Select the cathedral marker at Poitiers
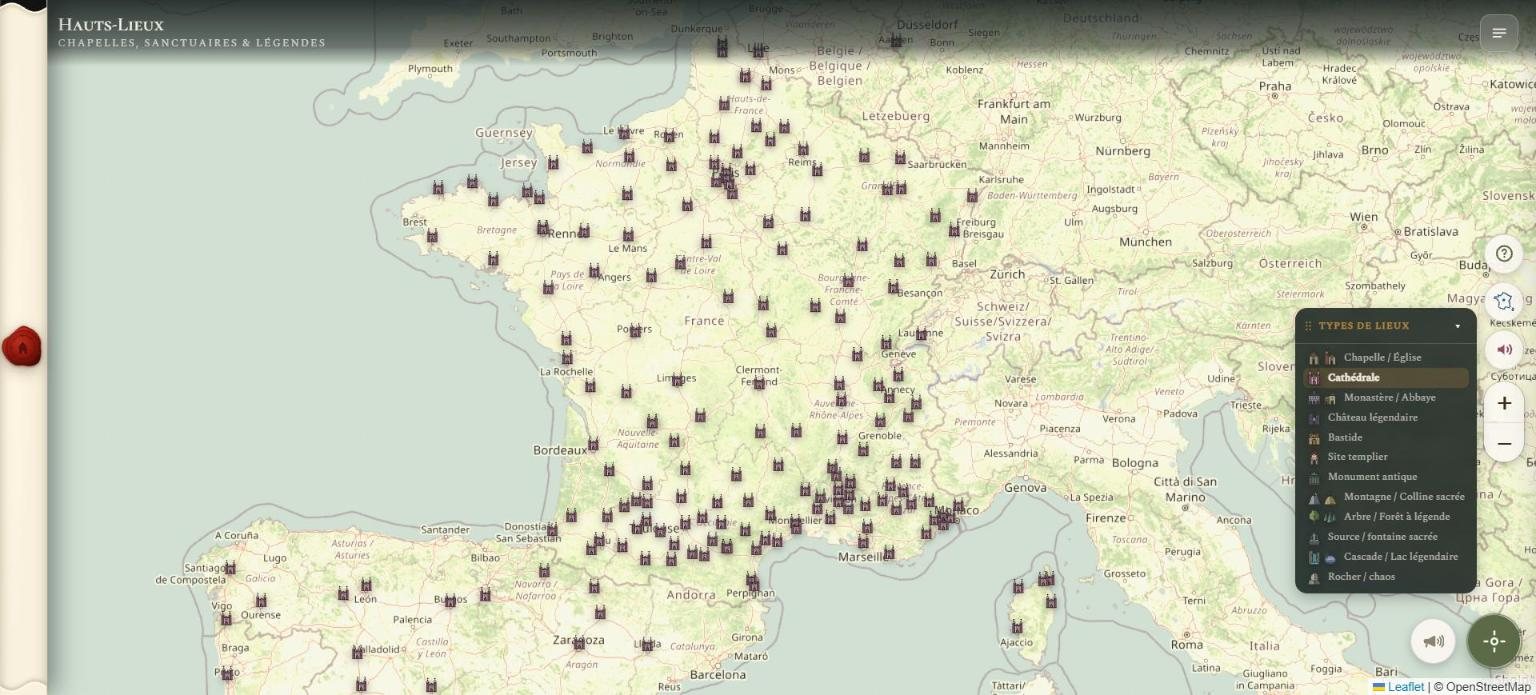This screenshot has height=695, width=1536. (x=634, y=330)
